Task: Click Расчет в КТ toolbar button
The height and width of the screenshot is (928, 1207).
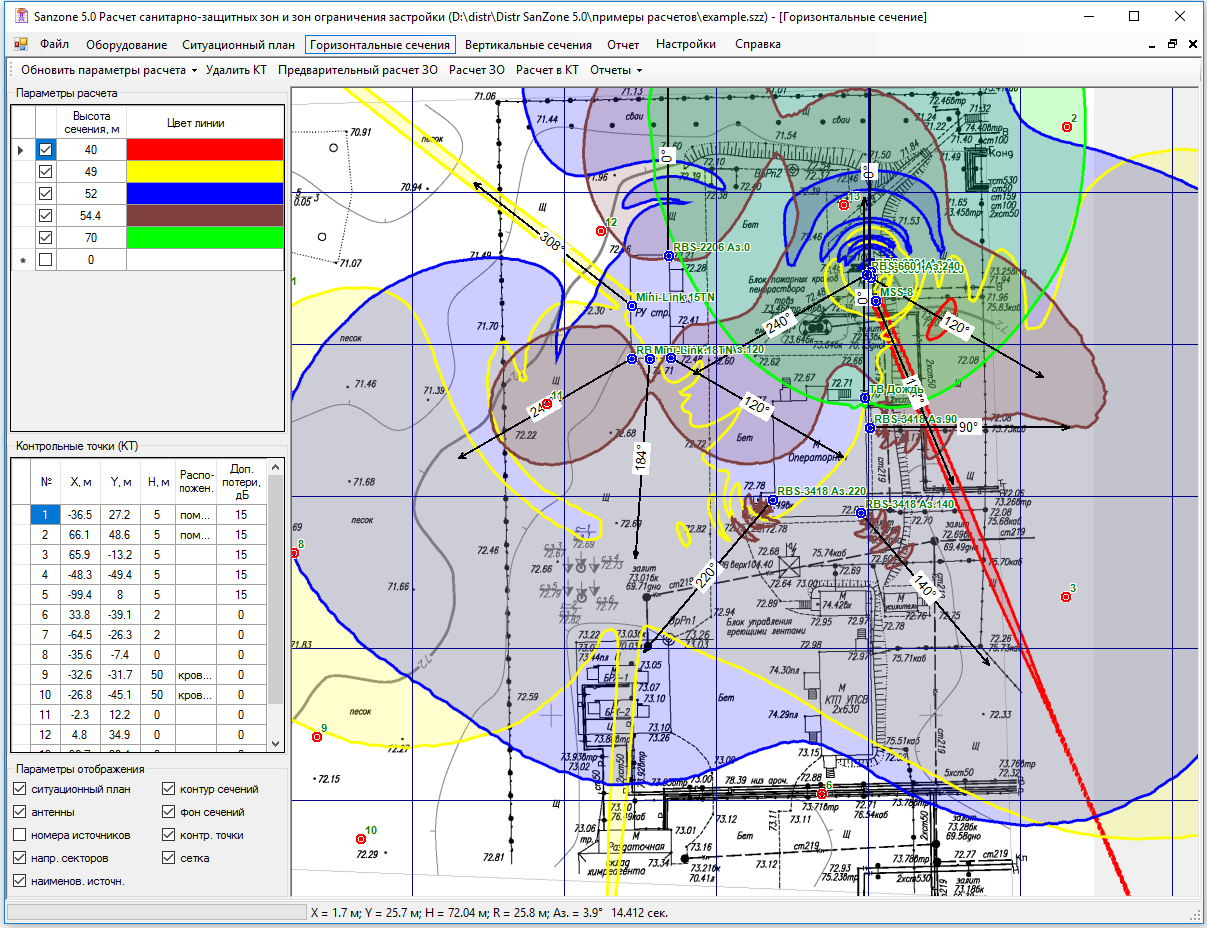Action: [547, 70]
